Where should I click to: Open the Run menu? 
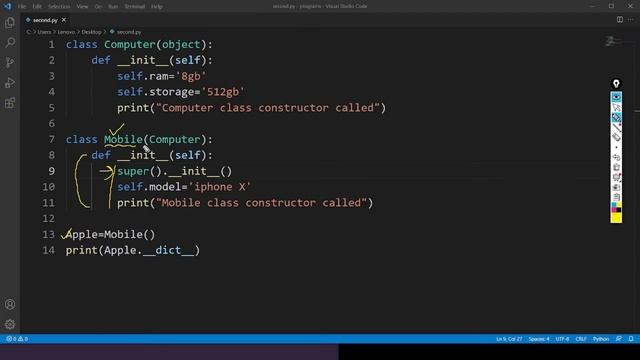(113, 7)
